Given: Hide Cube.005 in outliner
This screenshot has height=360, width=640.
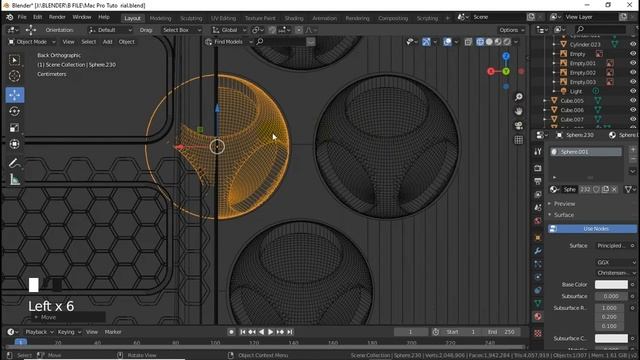Looking at the screenshot, I should 633,100.
